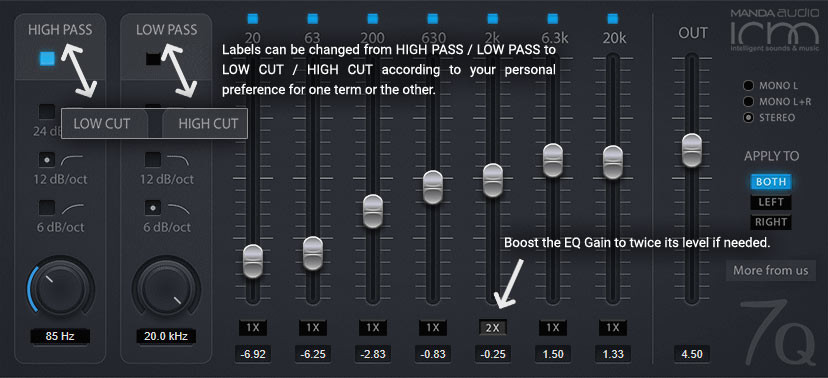The width and height of the screenshot is (828, 378).
Task: Click the Manda Audio ICM logo
Action: point(774,31)
